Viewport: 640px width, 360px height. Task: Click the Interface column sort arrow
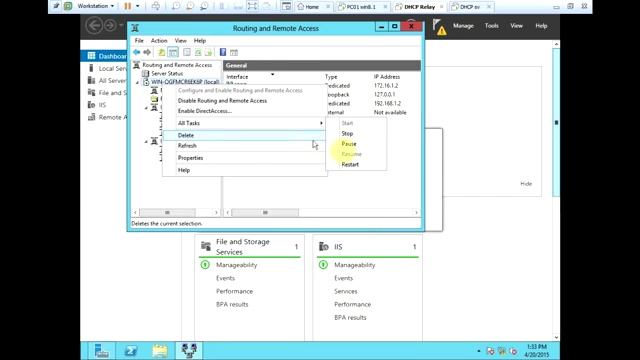272,74
